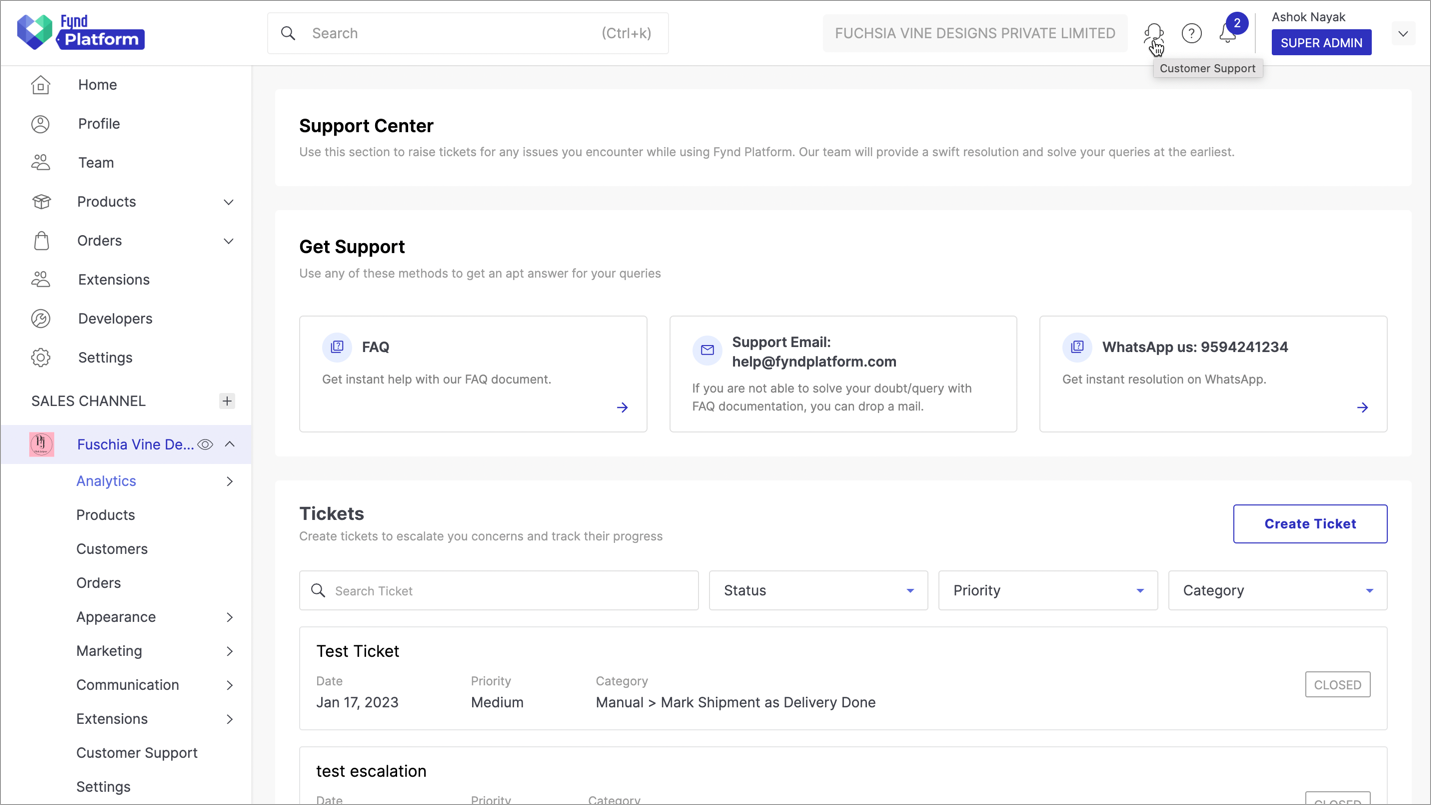
Task: Expand the Appearance submenu arrow
Action: point(230,617)
